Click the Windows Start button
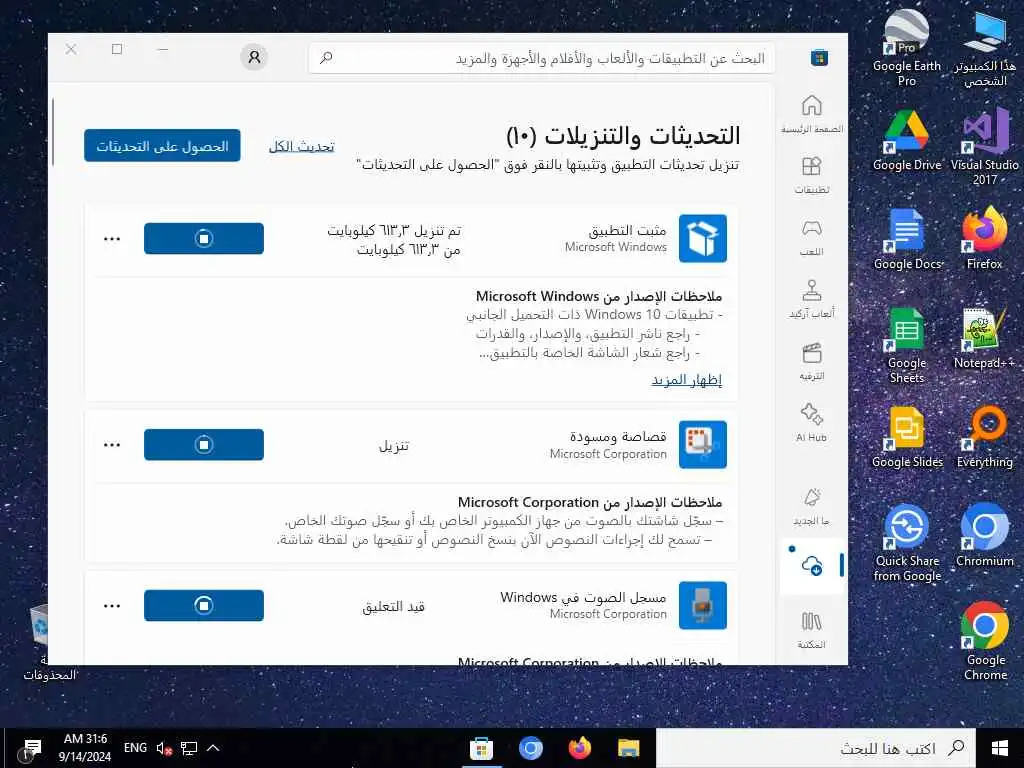Image resolution: width=1024 pixels, height=768 pixels. pyautogui.click(x=999, y=748)
